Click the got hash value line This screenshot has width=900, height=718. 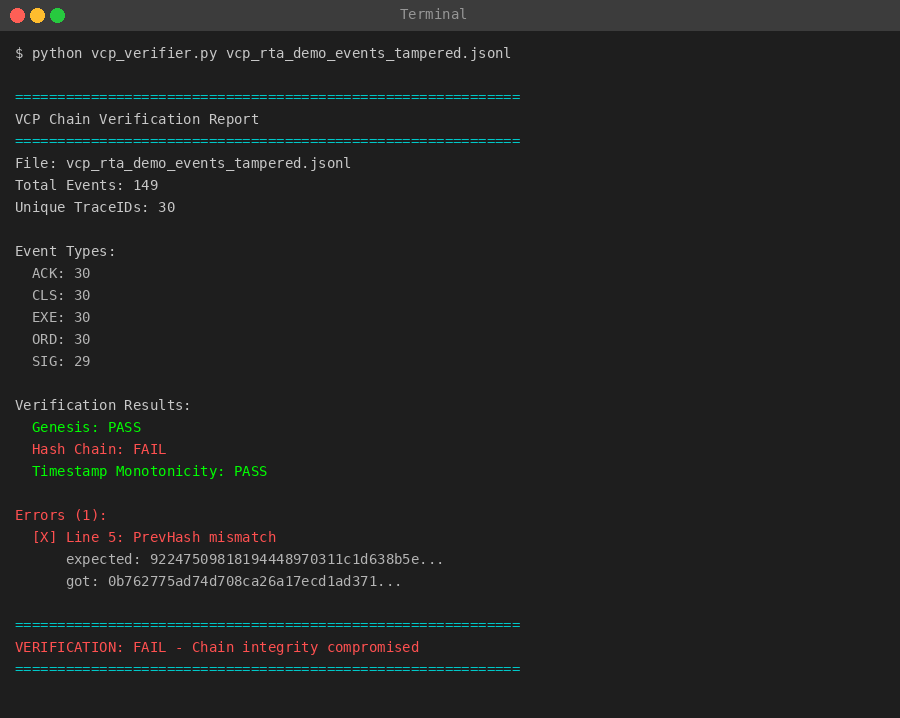pos(233,581)
